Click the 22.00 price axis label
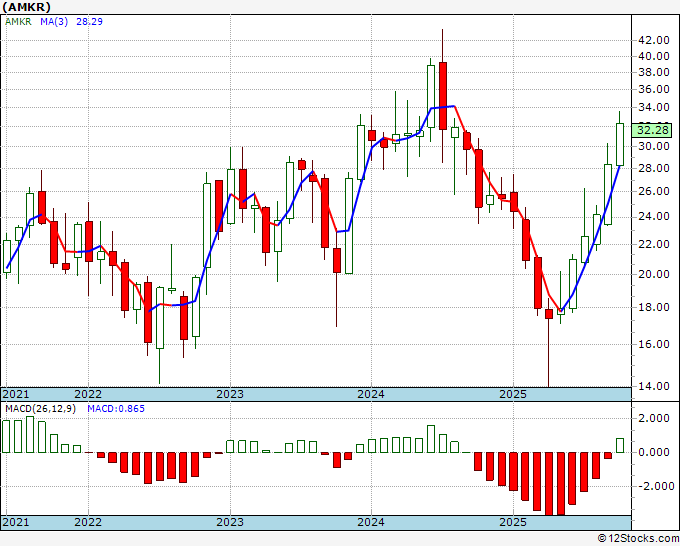The image size is (680, 546). pyautogui.click(x=654, y=244)
